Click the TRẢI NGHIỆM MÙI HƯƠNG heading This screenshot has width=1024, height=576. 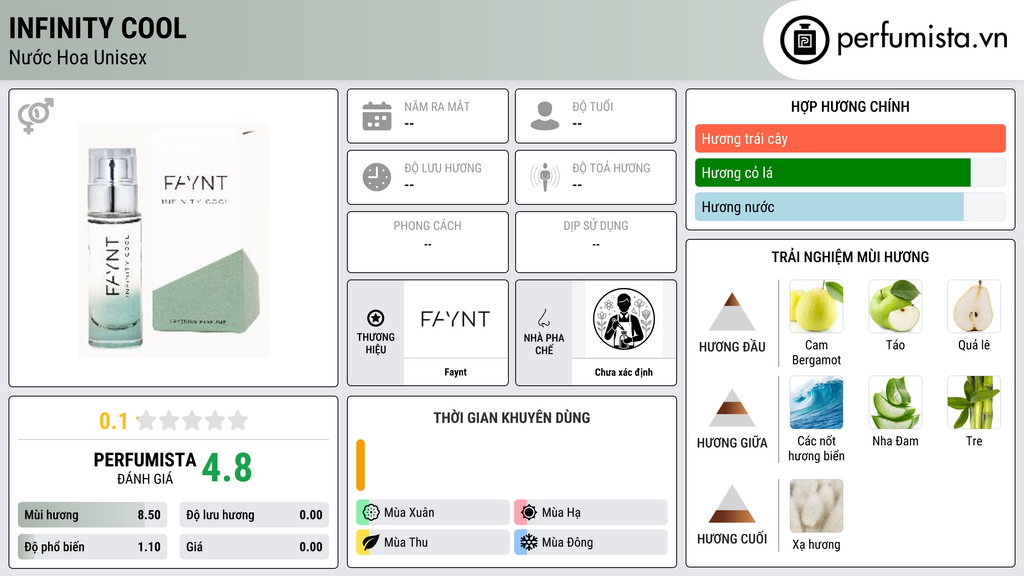(850, 257)
